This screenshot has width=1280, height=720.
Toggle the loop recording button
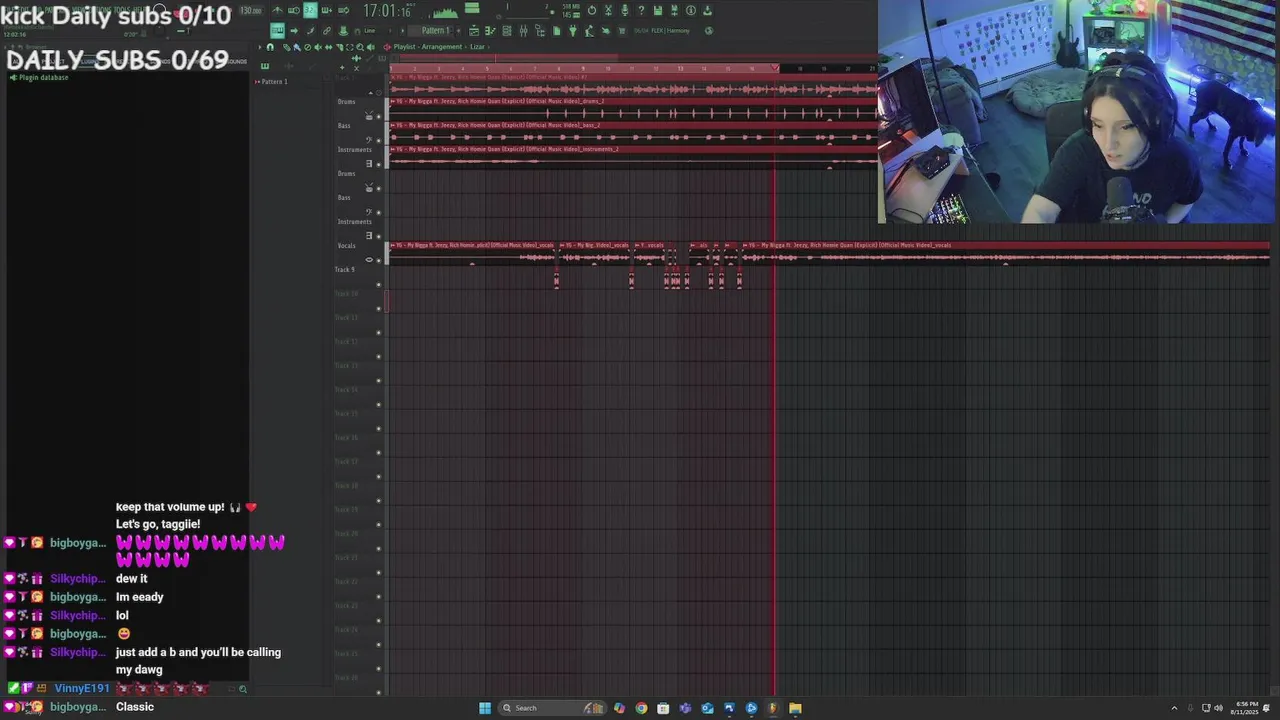pos(343,10)
